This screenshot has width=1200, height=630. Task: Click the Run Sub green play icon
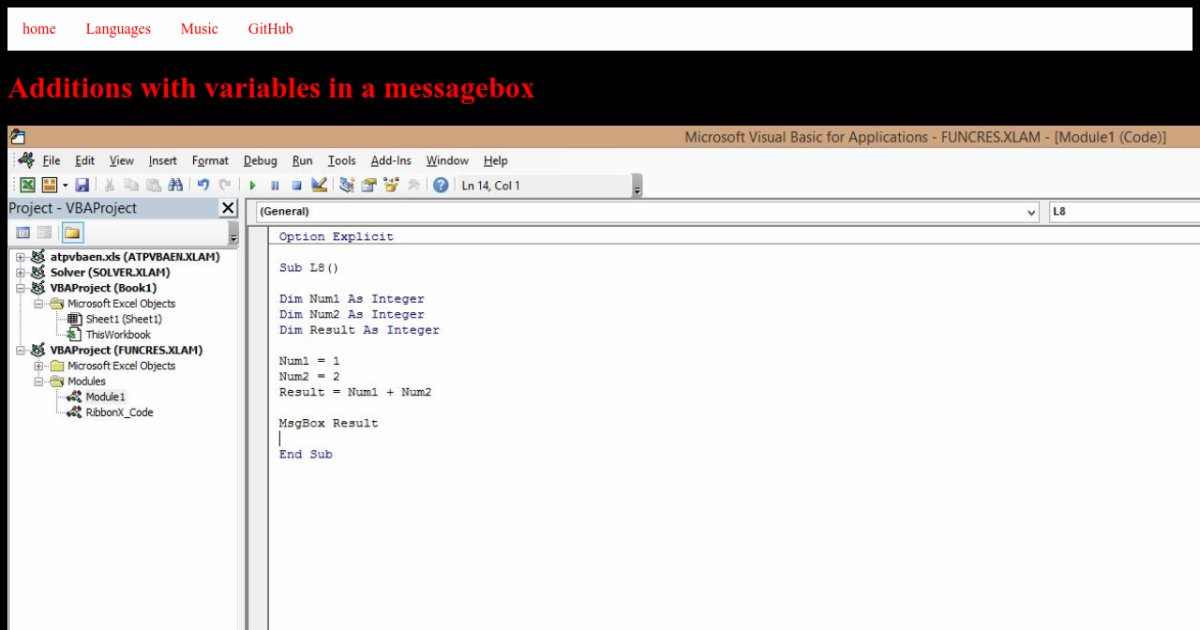[253, 185]
